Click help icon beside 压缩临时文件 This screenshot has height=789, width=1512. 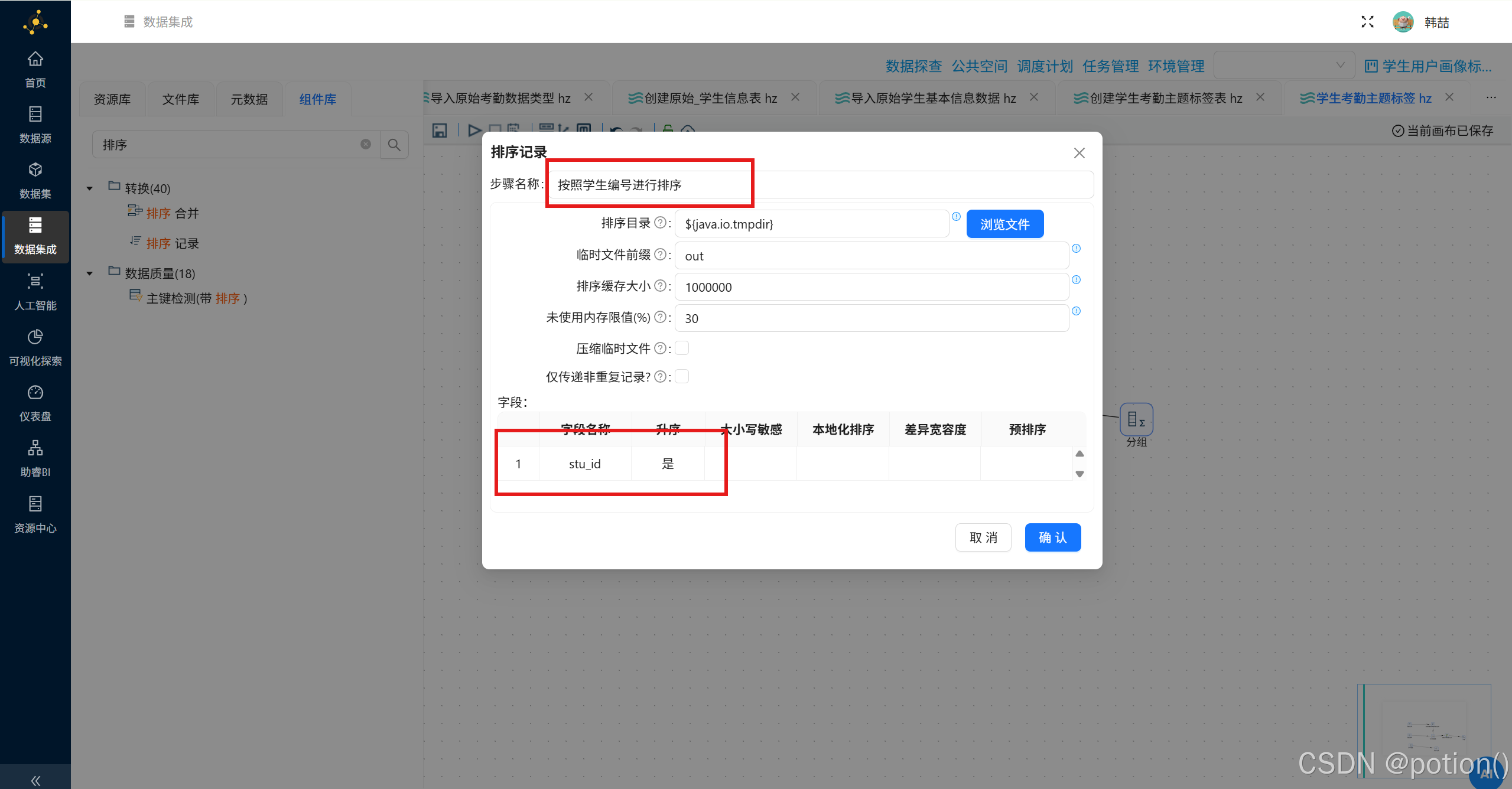coord(661,348)
